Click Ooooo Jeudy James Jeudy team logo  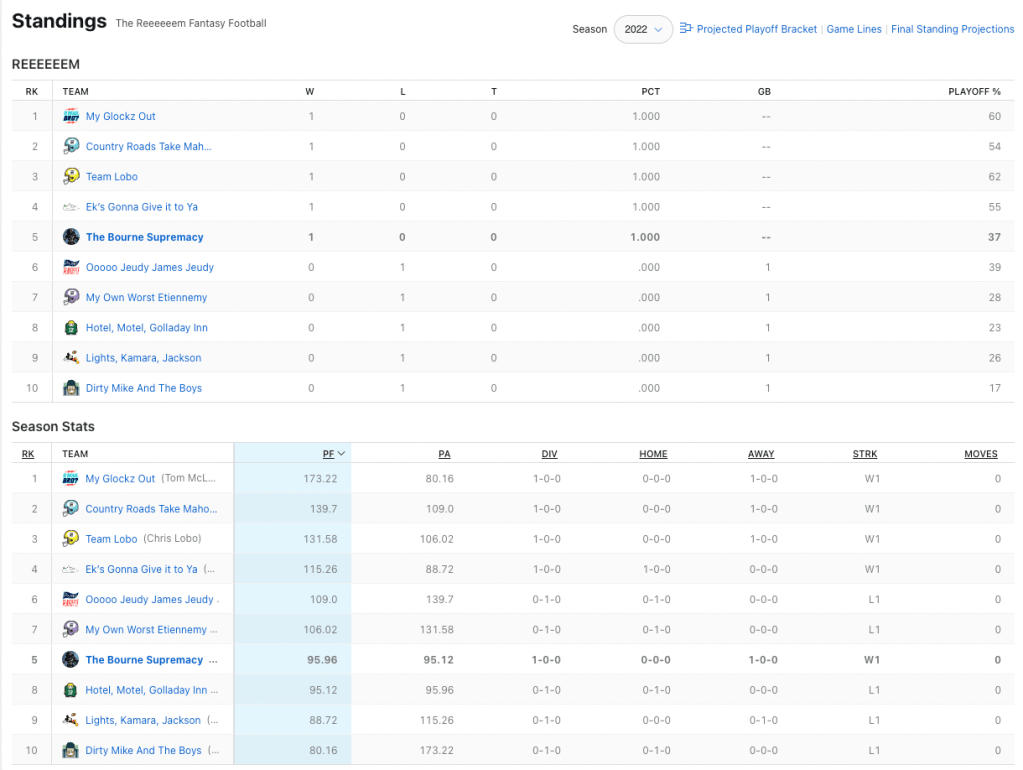(71, 267)
